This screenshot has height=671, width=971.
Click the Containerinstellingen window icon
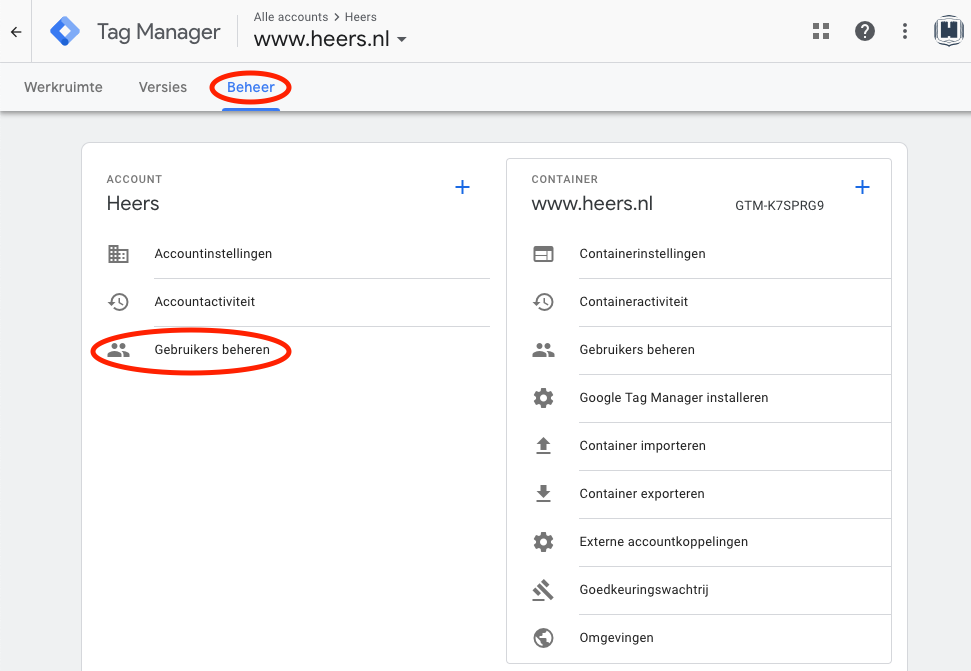coord(544,254)
